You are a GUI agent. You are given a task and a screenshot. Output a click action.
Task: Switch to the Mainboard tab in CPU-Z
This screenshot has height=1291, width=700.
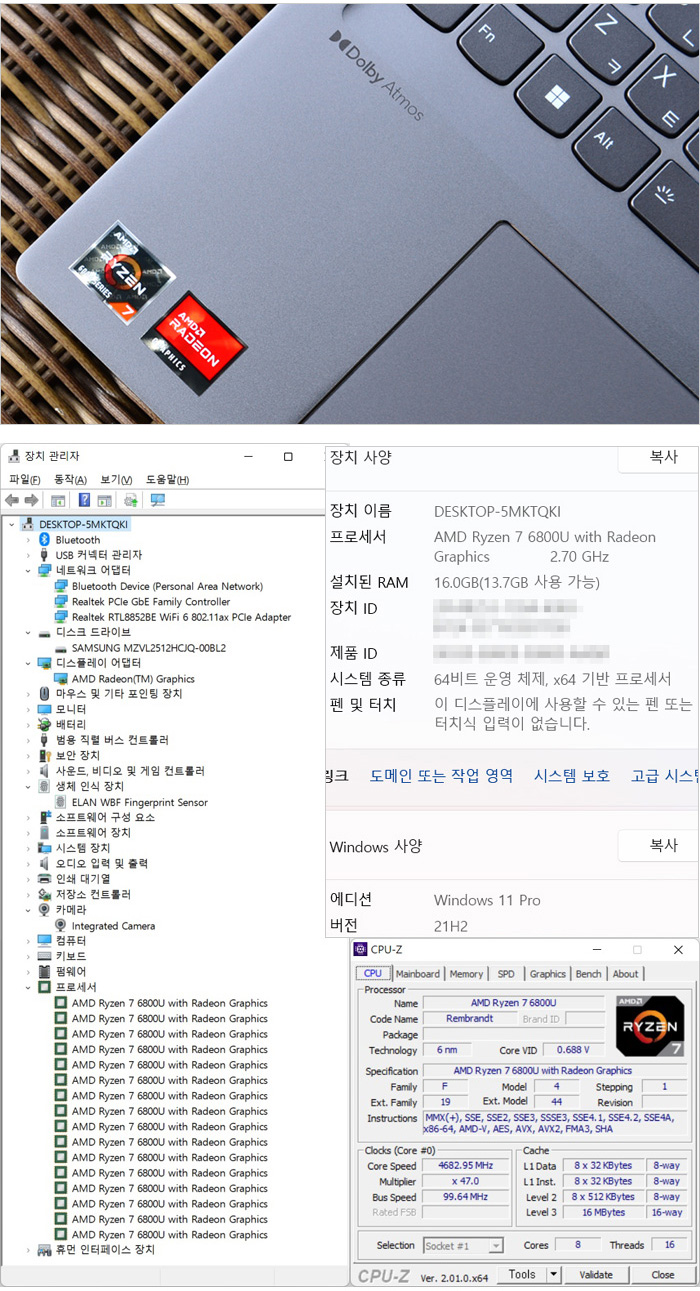coord(417,974)
